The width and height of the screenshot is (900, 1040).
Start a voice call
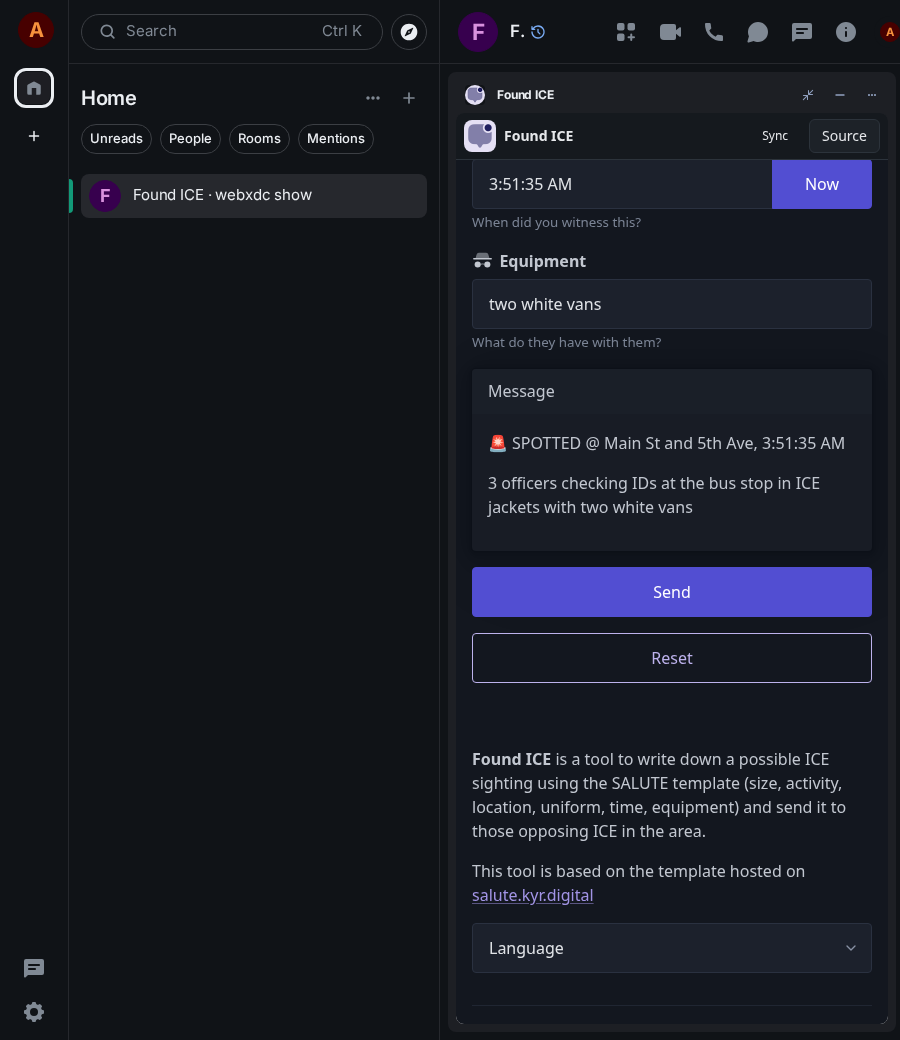(714, 32)
